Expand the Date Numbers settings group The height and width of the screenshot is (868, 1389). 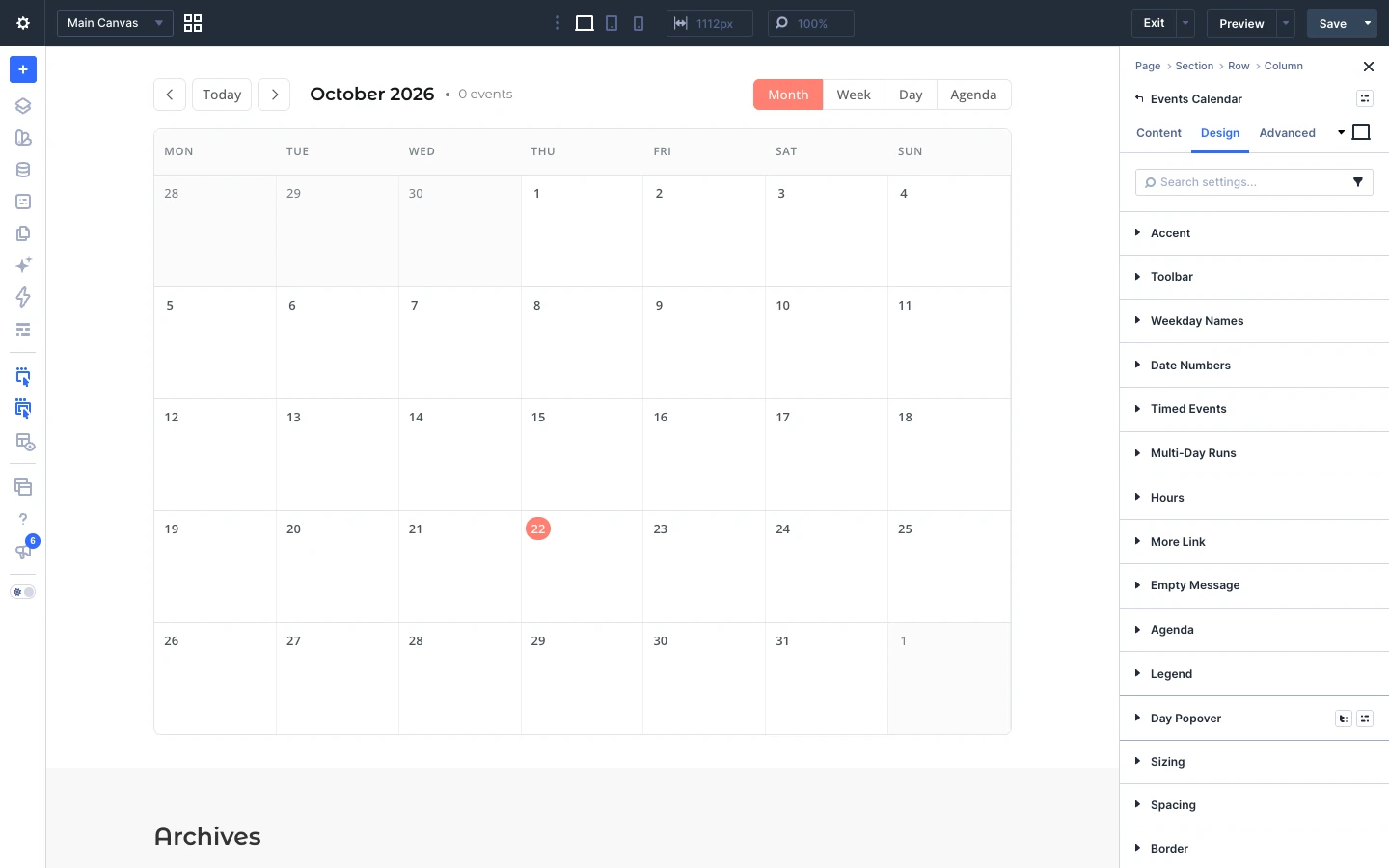click(x=1254, y=366)
